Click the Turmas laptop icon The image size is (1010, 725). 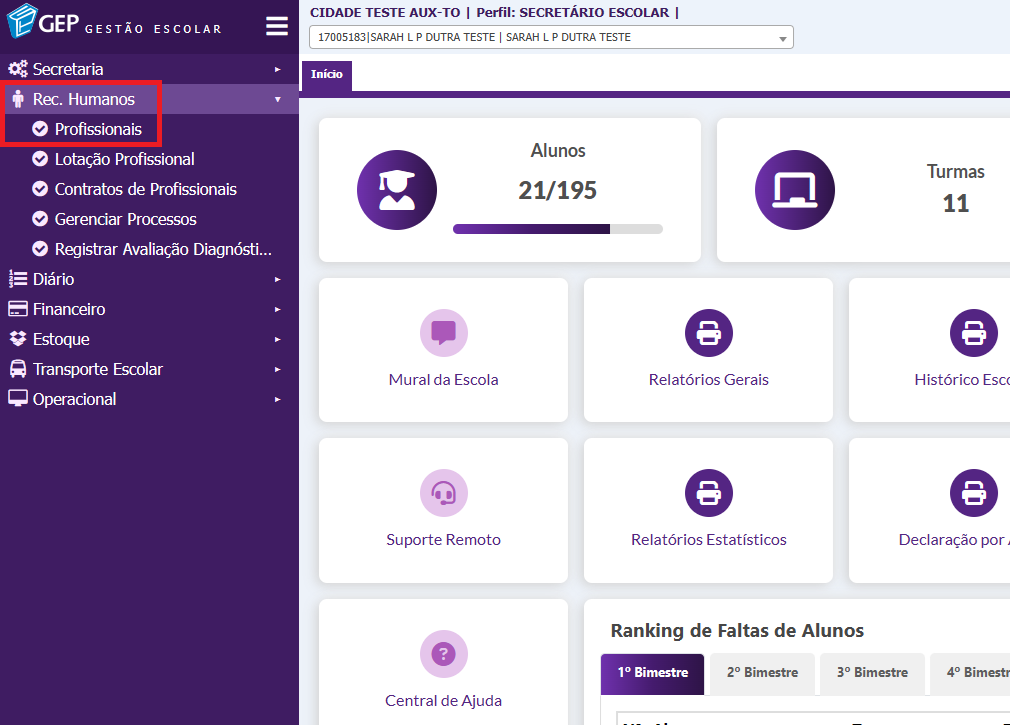tap(794, 190)
